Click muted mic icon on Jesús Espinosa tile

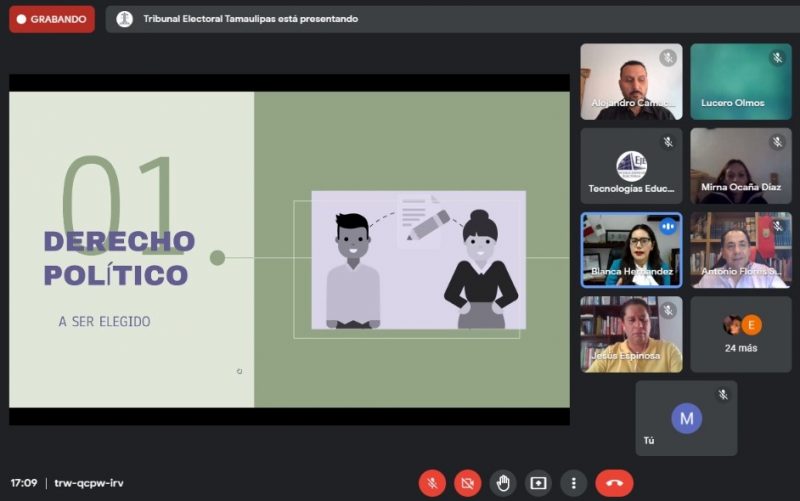coord(668,311)
